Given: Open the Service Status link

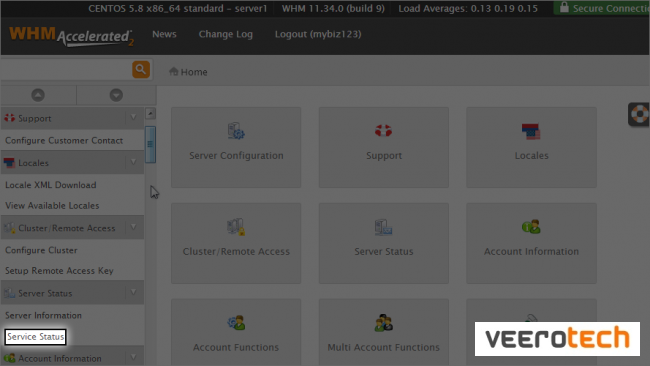Looking at the screenshot, I should pyautogui.click(x=35, y=337).
